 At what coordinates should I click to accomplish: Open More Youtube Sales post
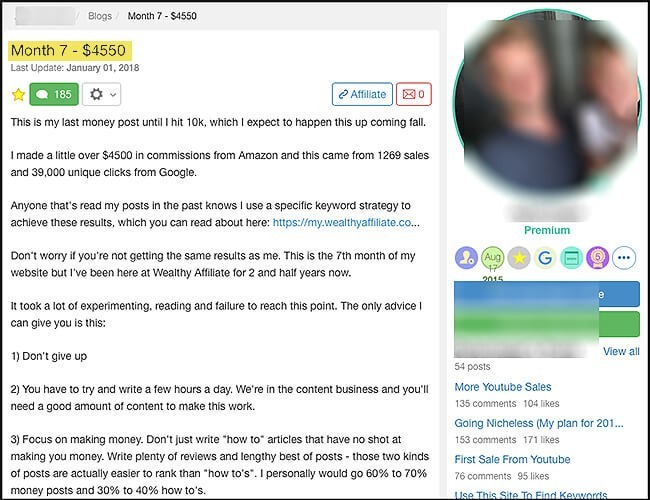click(x=503, y=387)
